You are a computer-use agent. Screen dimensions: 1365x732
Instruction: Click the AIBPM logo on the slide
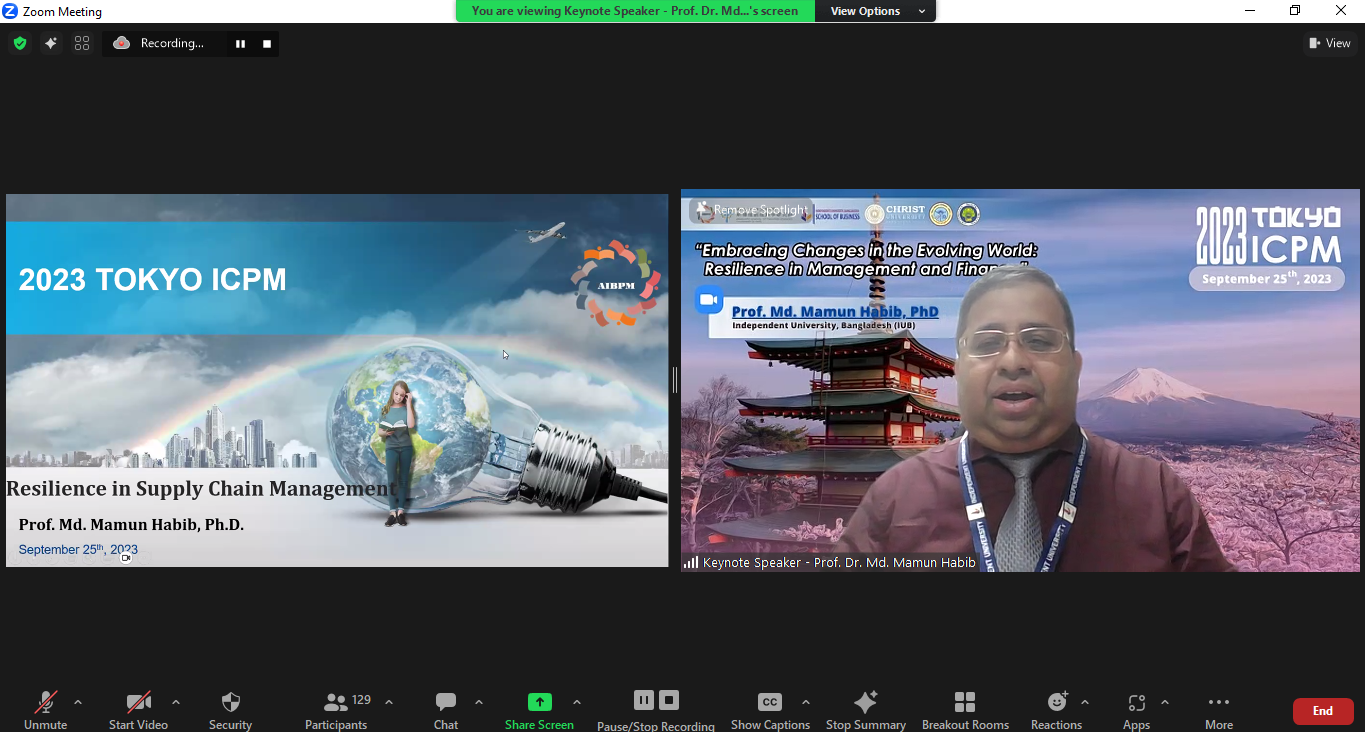point(616,283)
